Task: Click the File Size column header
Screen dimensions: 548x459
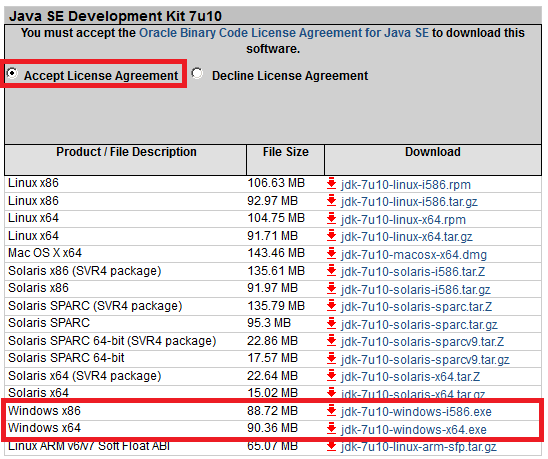Action: 286,152
